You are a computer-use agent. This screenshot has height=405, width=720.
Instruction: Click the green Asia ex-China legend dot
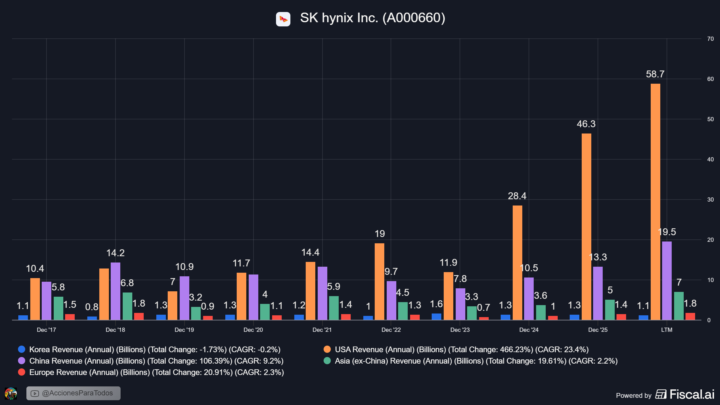(327, 361)
